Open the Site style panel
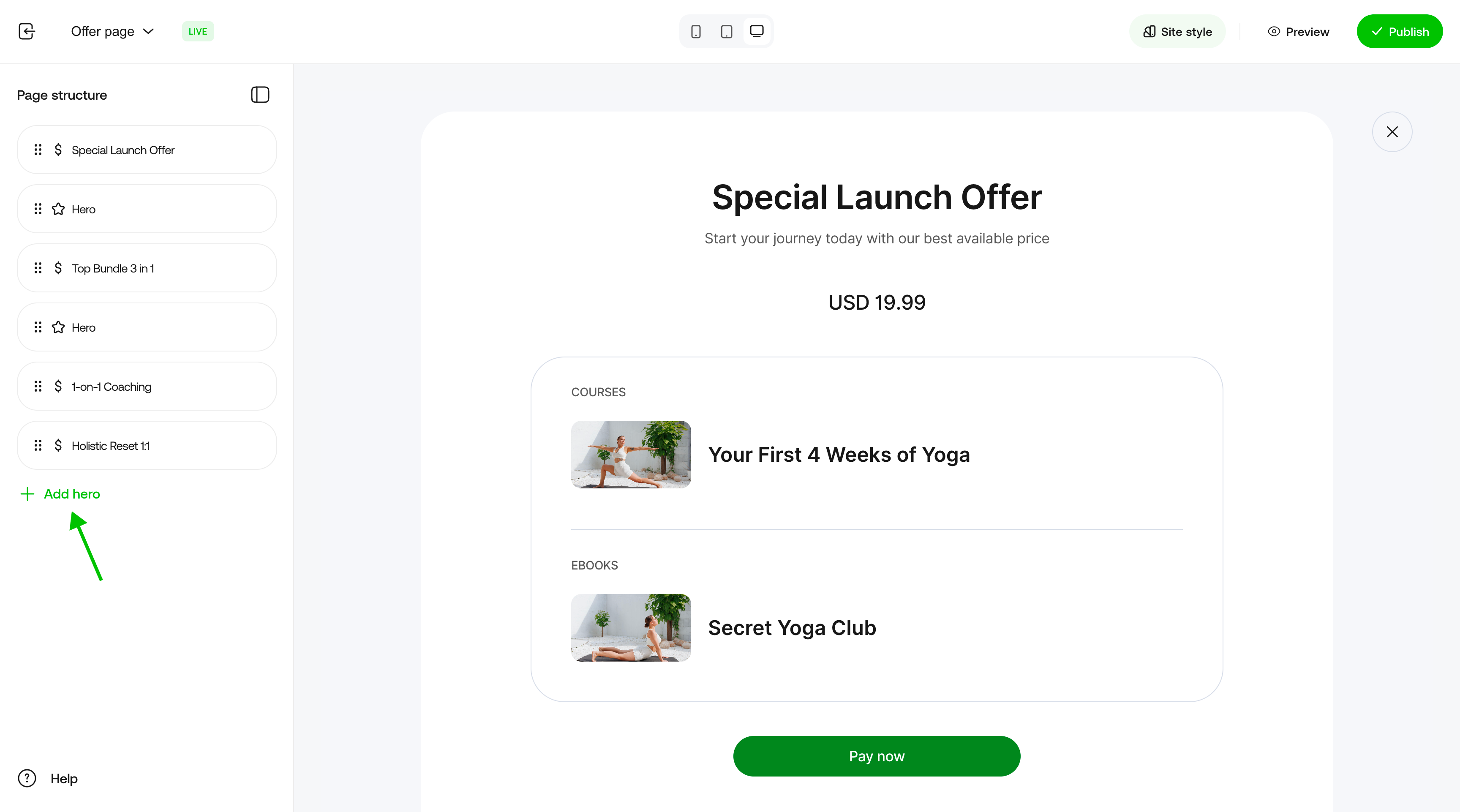1460x812 pixels. [x=1177, y=32]
